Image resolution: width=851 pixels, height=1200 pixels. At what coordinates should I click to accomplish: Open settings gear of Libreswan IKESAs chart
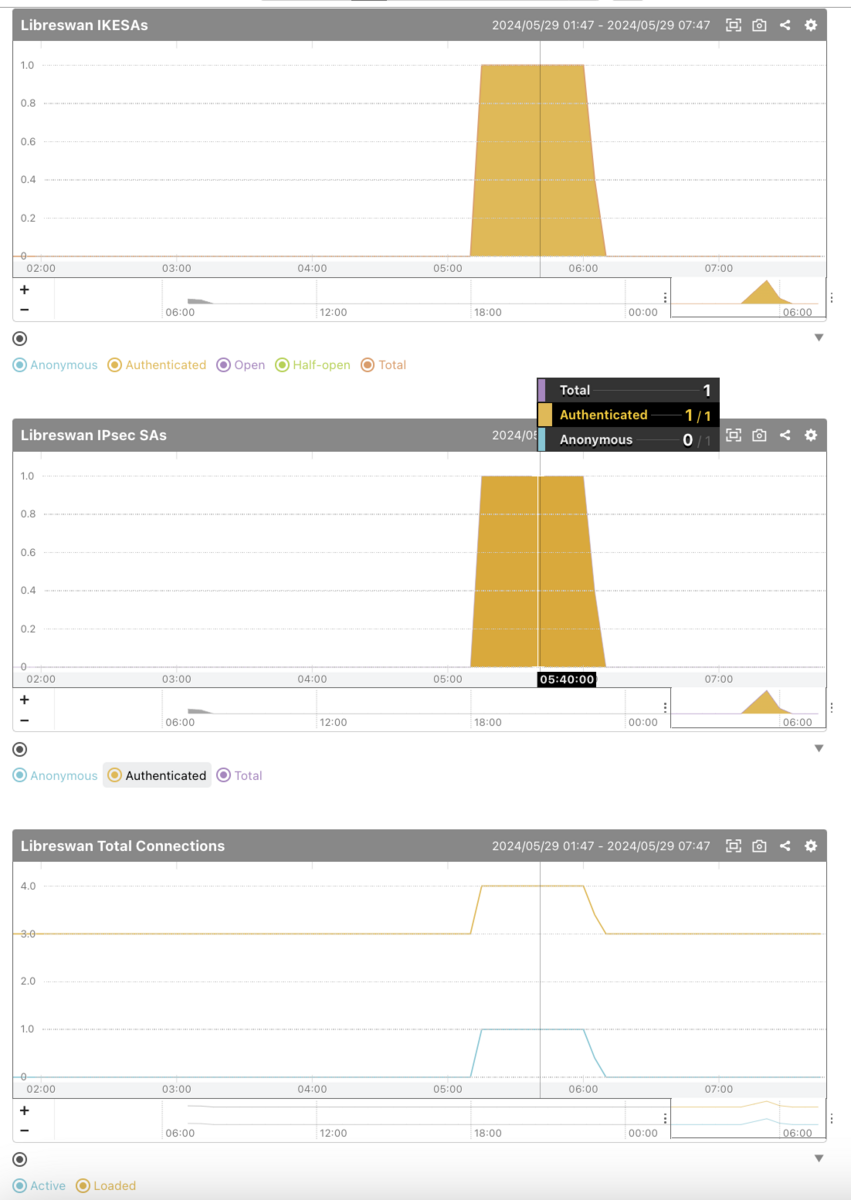[x=811, y=25]
